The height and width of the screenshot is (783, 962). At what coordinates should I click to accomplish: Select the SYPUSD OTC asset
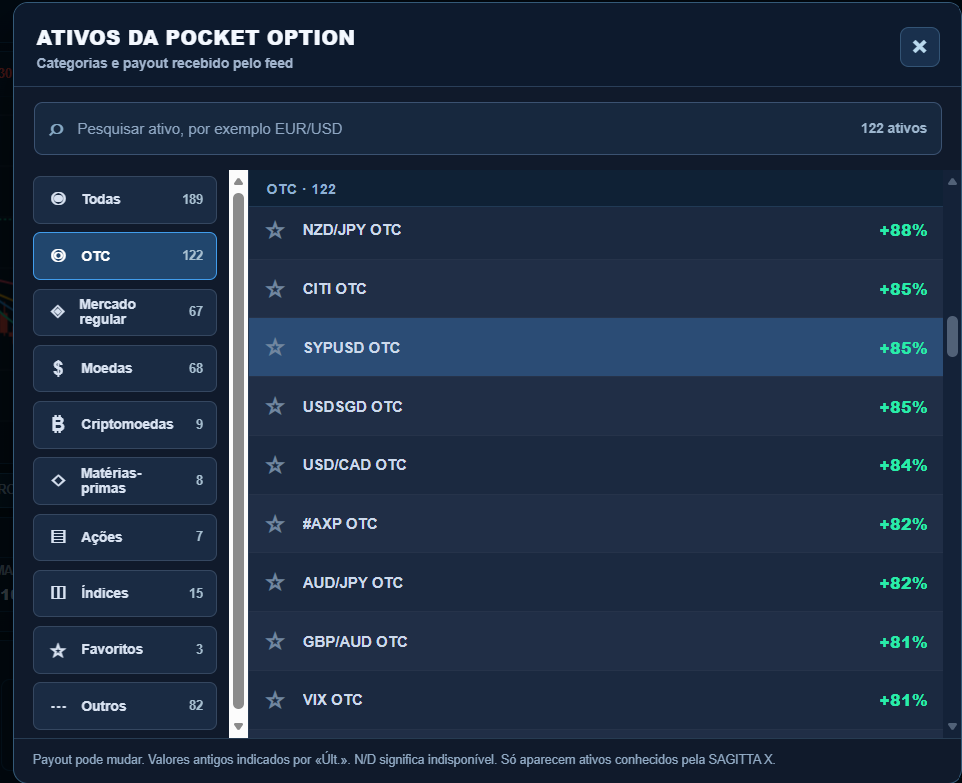[595, 347]
